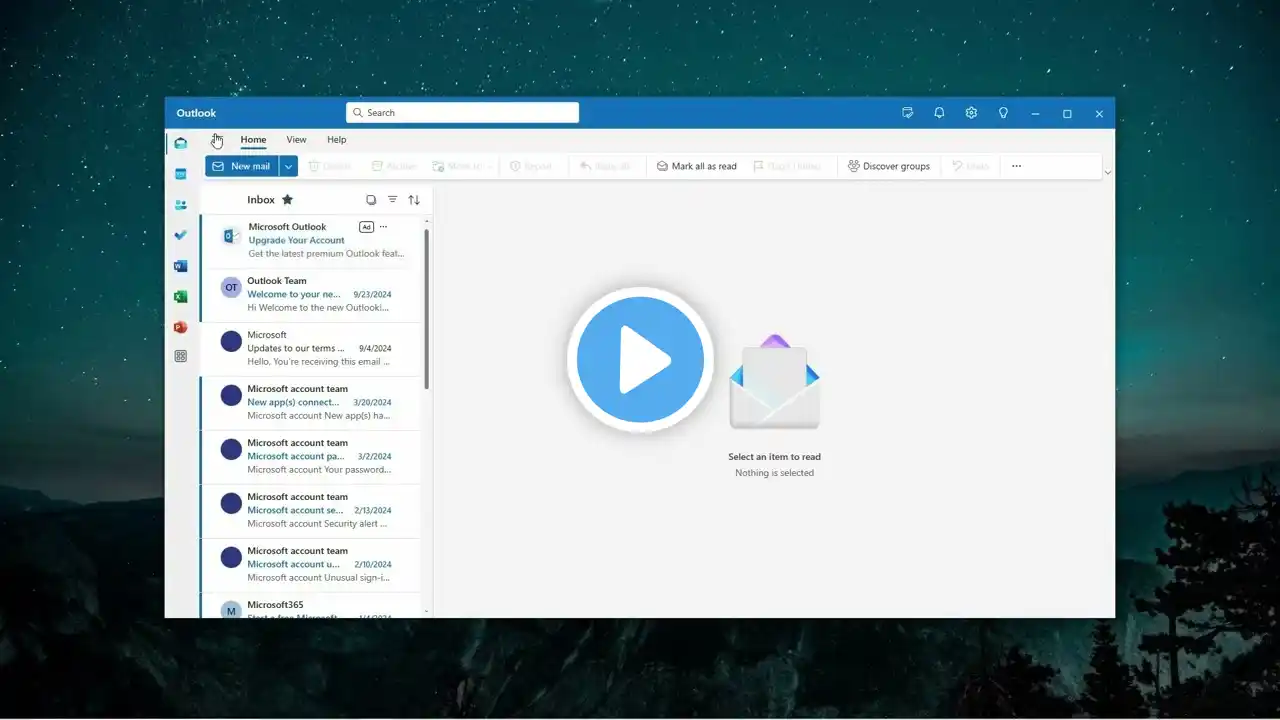Open the Excel app from the sidebar
This screenshot has height=720, width=1280.
coord(180,297)
